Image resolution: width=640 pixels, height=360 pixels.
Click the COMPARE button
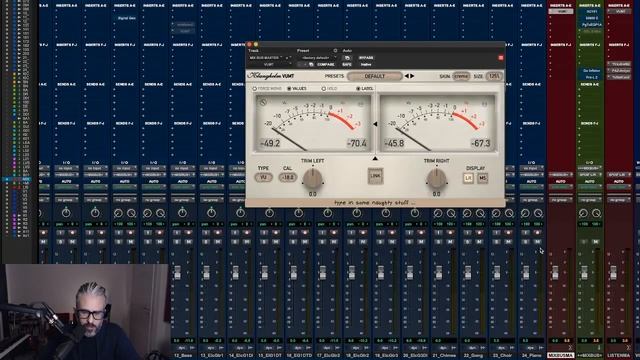(326, 64)
